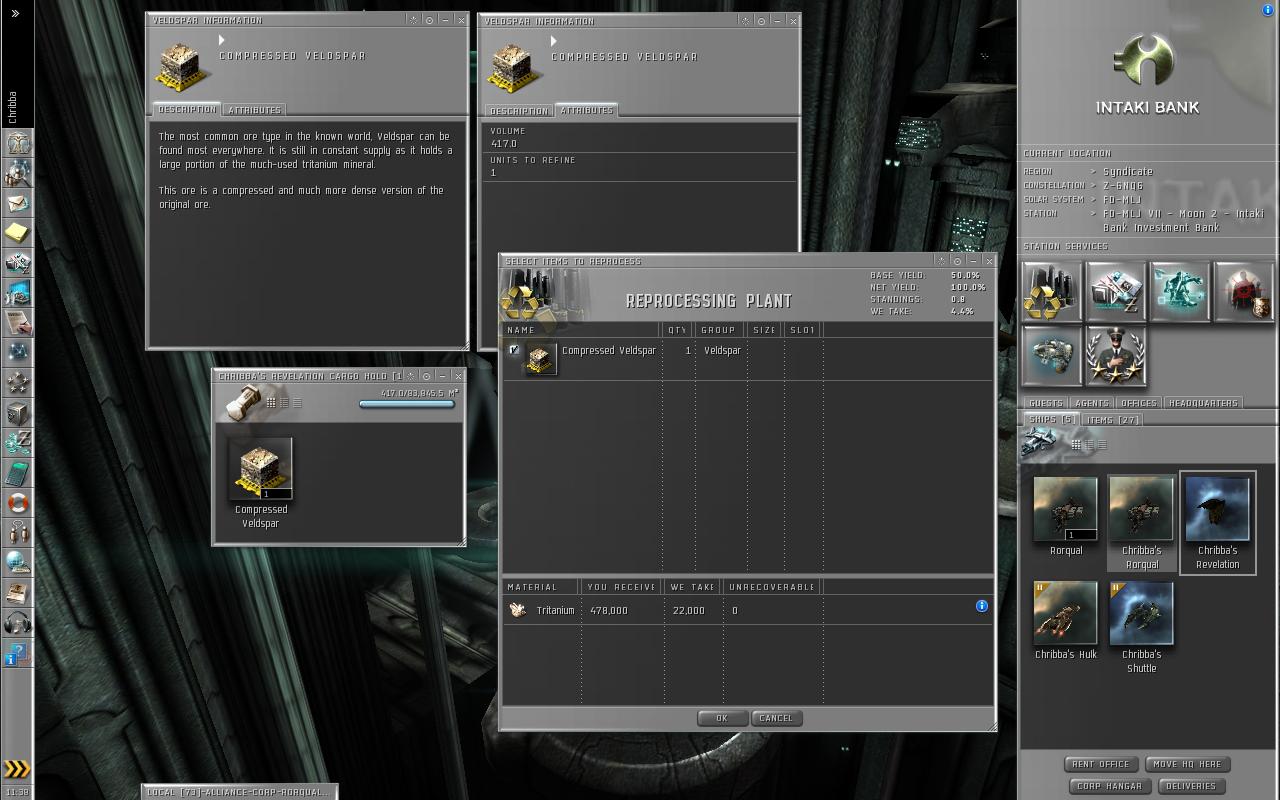Screen dimensions: 1280x800
Task: Cancel the reprocessing dialog
Action: click(776, 718)
